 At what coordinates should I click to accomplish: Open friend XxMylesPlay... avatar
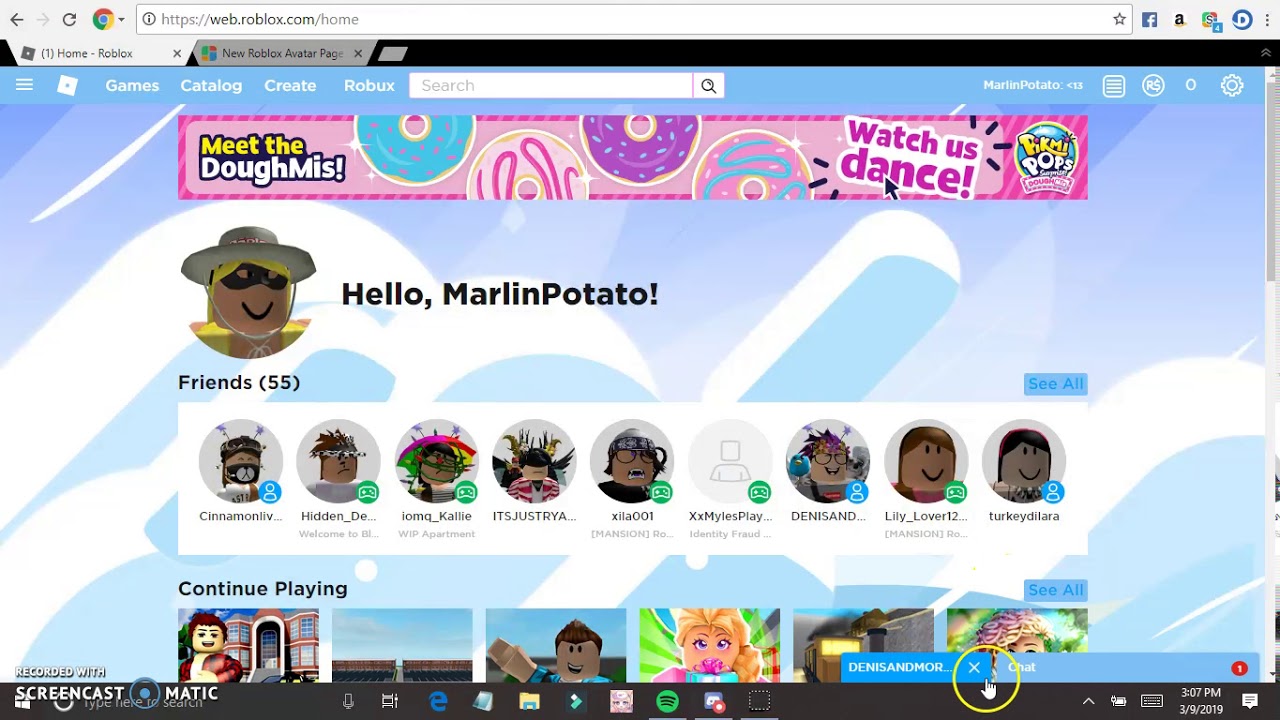pos(730,461)
